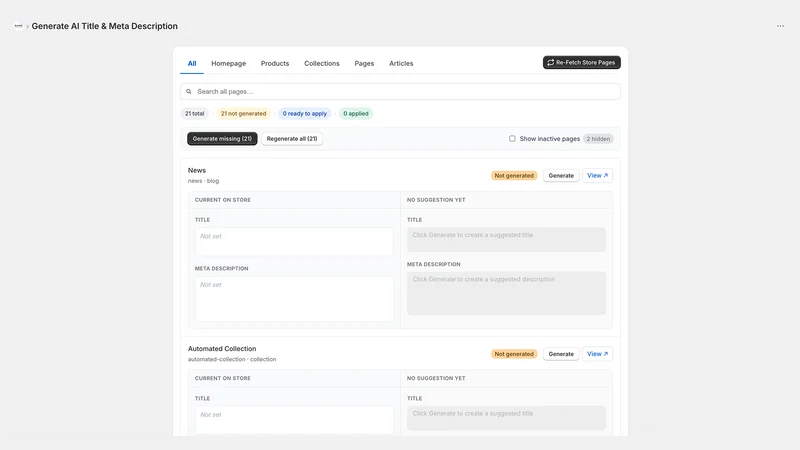
Task: Switch to the Products tab
Action: [274, 63]
